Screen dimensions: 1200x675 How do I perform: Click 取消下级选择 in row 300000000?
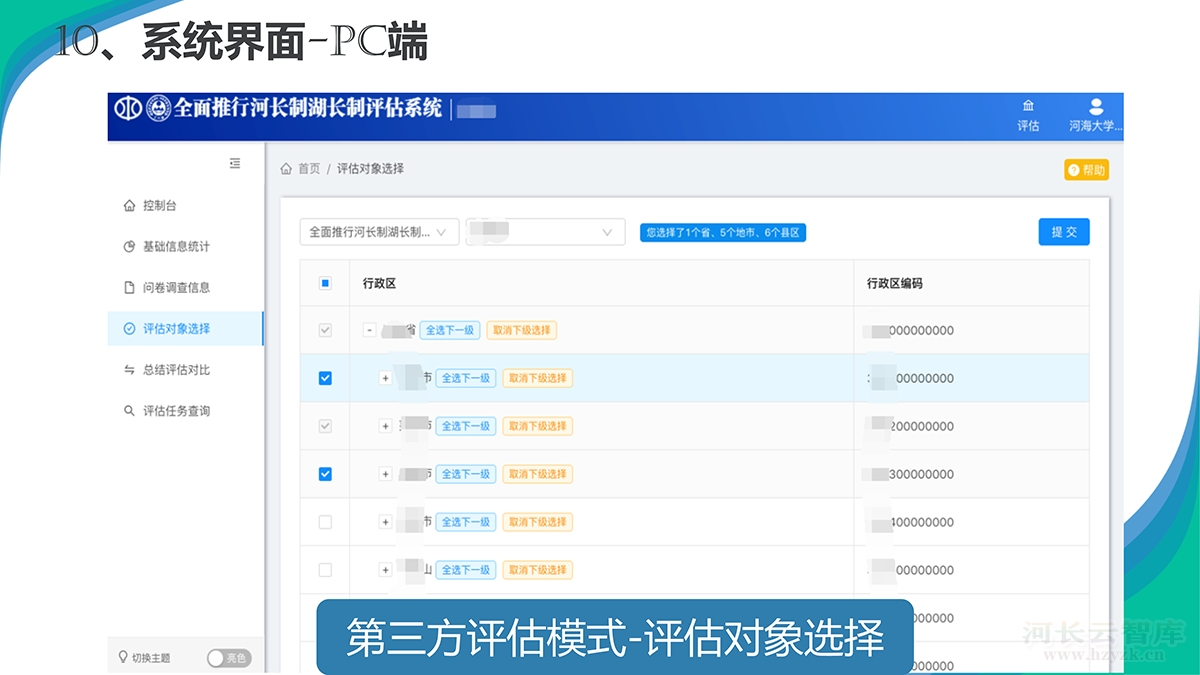click(x=538, y=474)
